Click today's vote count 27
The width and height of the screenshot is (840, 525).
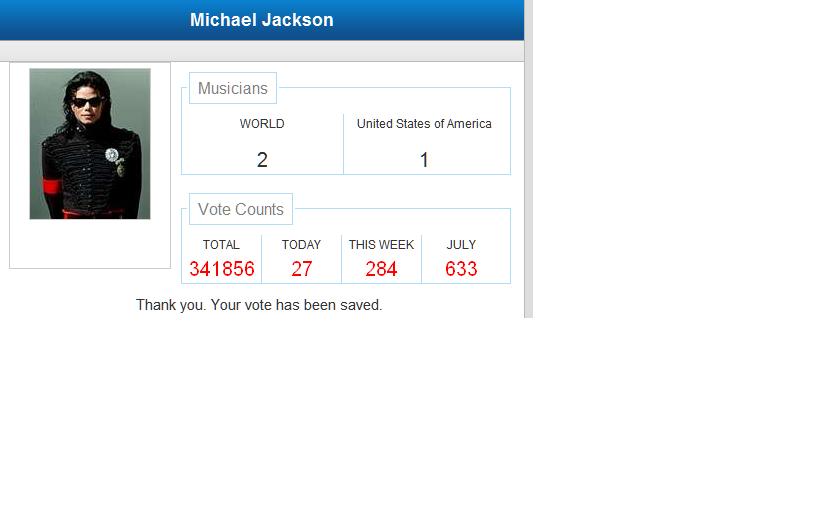click(301, 269)
